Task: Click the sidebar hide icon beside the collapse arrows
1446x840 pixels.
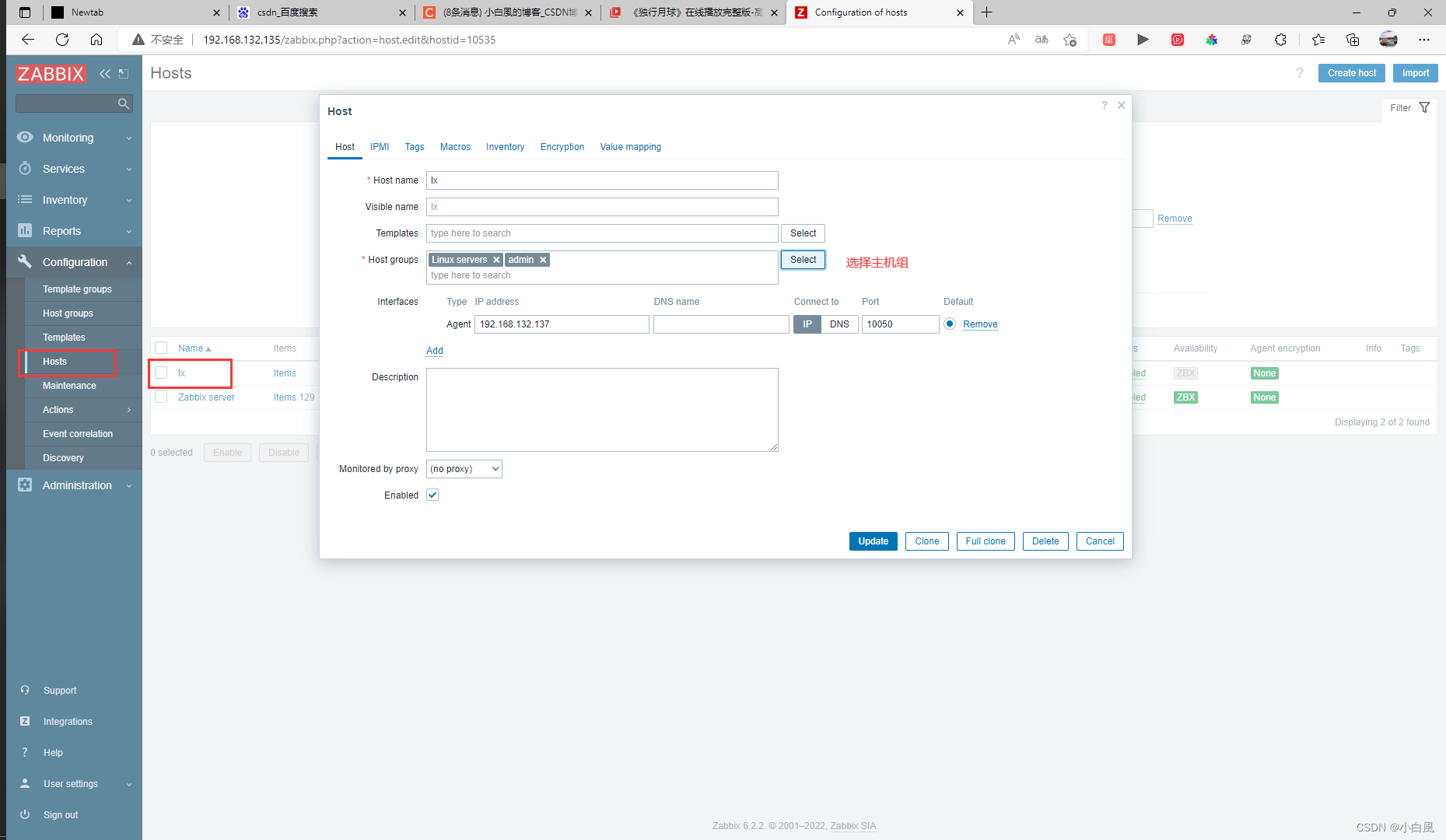Action: point(124,74)
